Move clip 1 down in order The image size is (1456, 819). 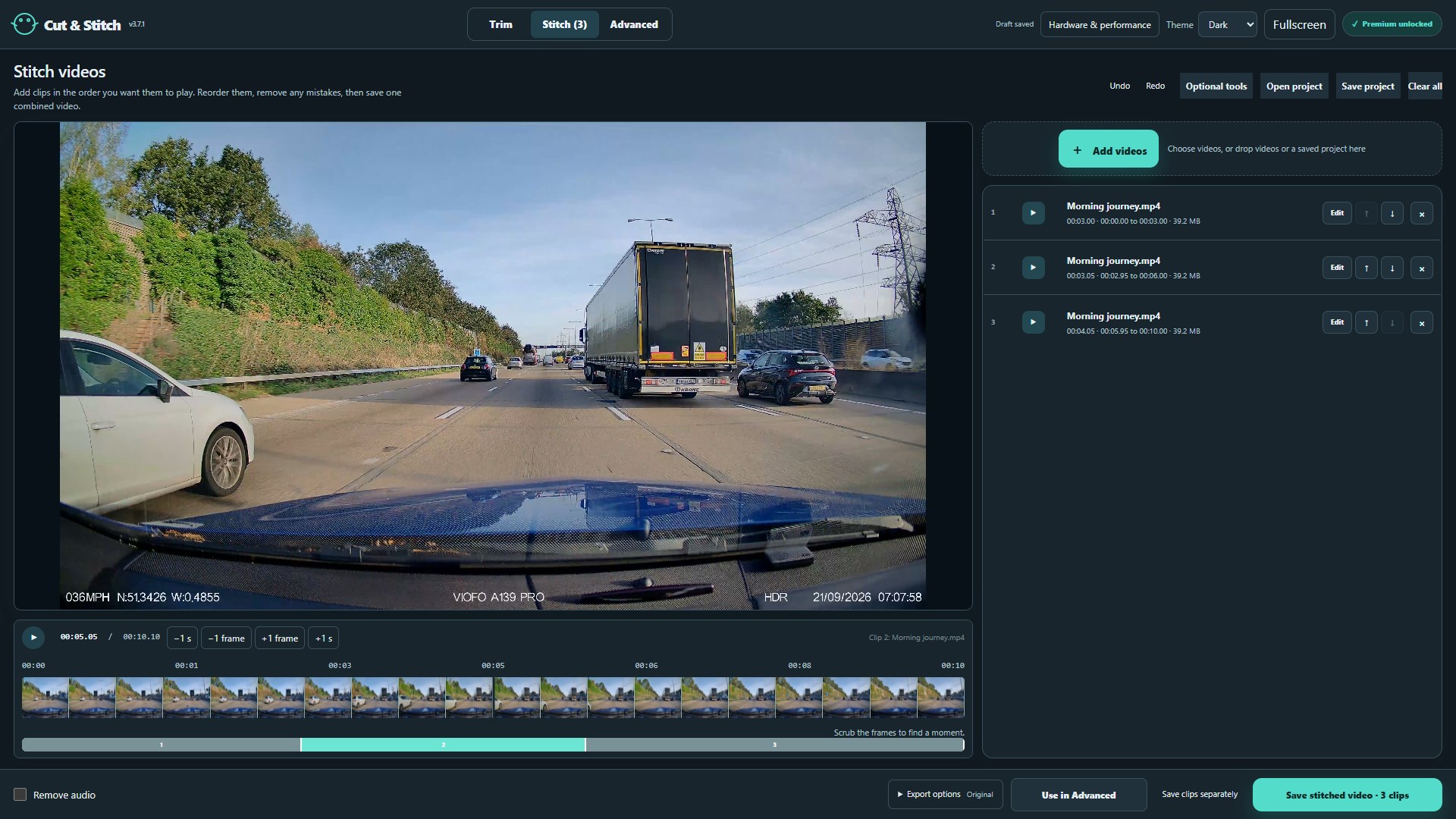pos(1392,214)
